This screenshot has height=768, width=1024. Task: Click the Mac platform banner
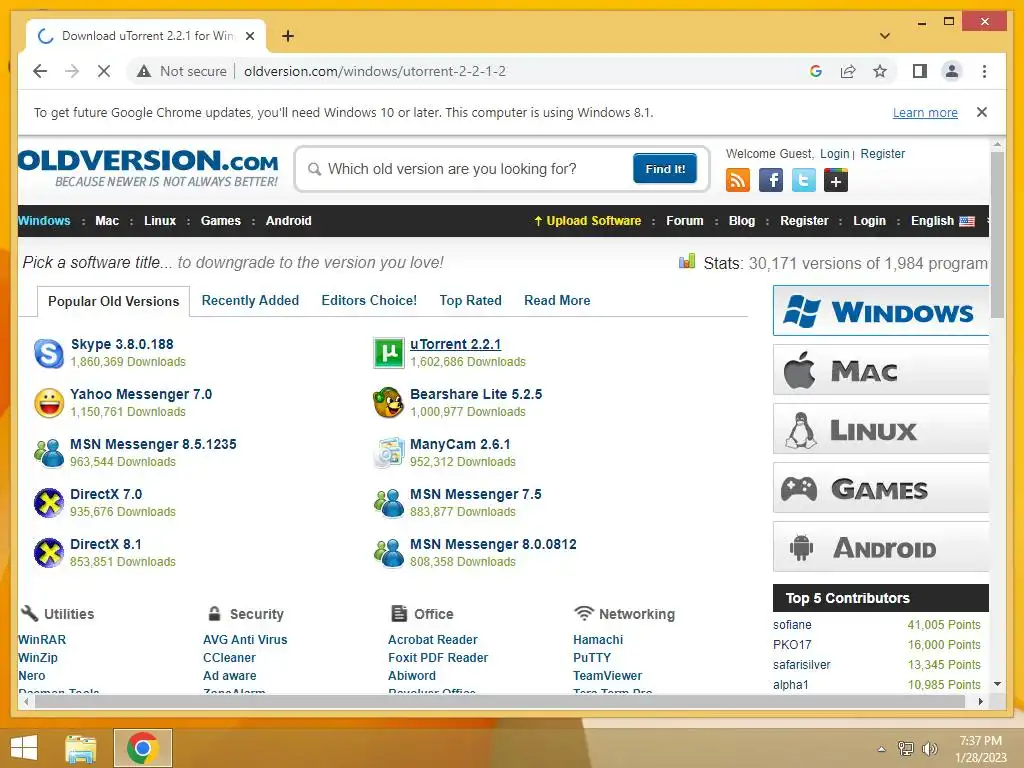[x=880, y=370]
